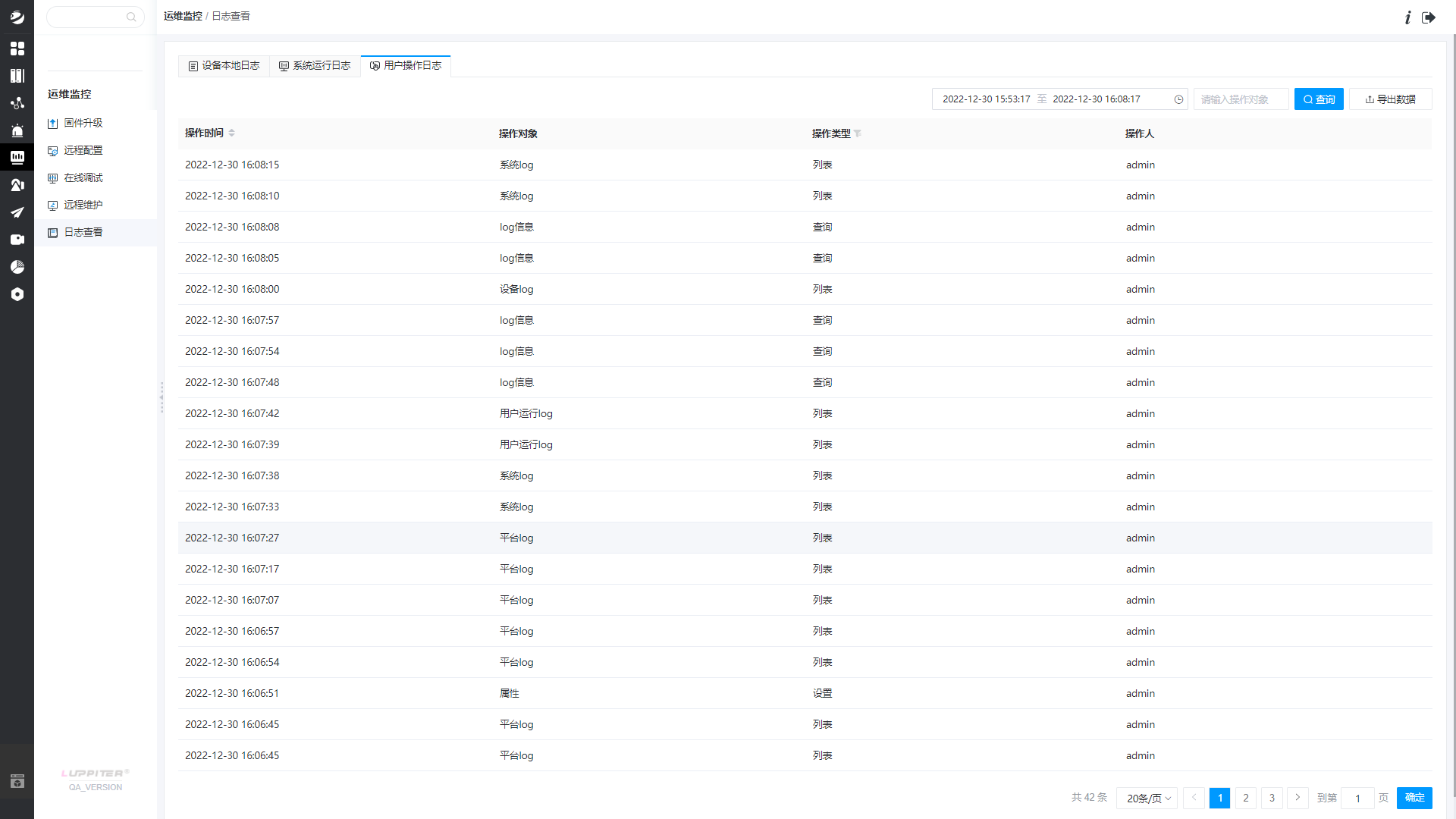This screenshot has width=1456, height=819.
Task: Expand the 20条/页 page size dropdown
Action: coord(1147,798)
